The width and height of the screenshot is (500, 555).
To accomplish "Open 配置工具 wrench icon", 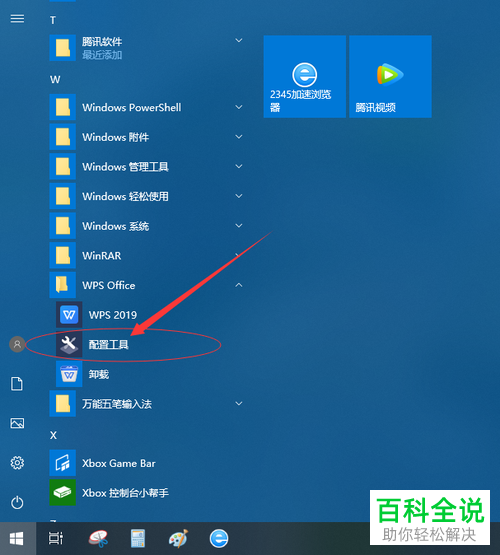I will (69, 344).
